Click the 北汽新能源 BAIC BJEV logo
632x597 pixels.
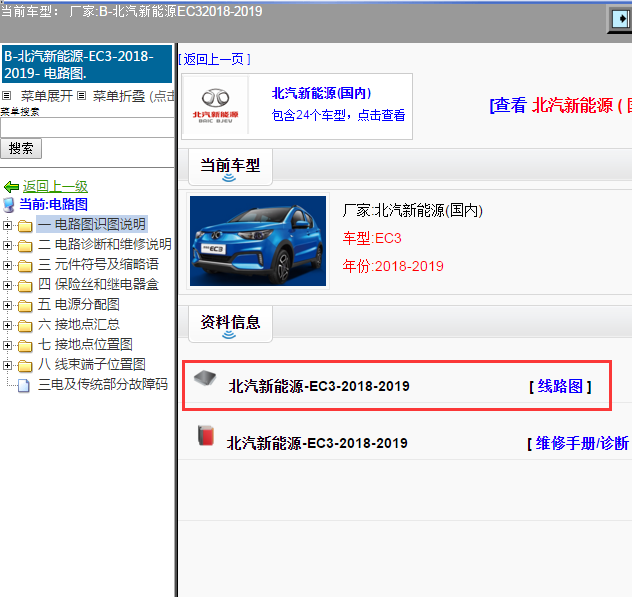[x=216, y=106]
